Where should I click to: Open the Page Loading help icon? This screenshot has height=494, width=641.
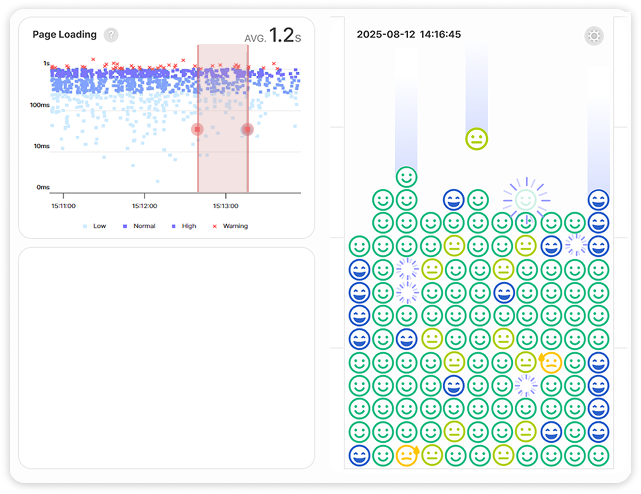[x=111, y=35]
